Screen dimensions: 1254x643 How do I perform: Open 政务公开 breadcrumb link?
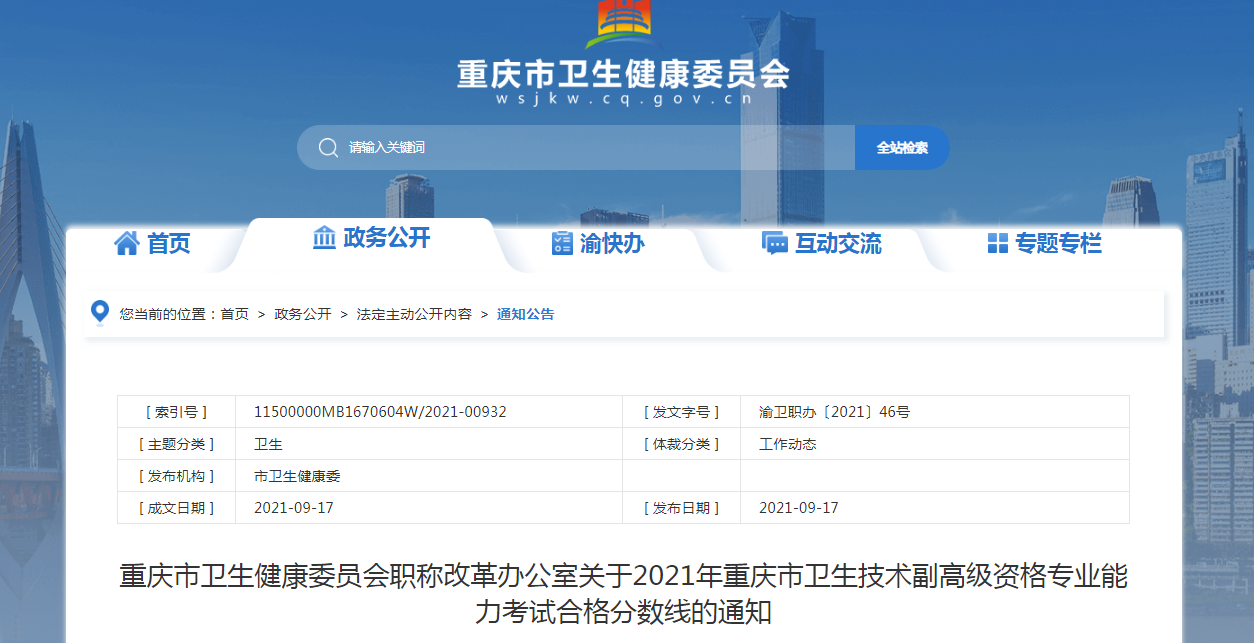click(303, 314)
